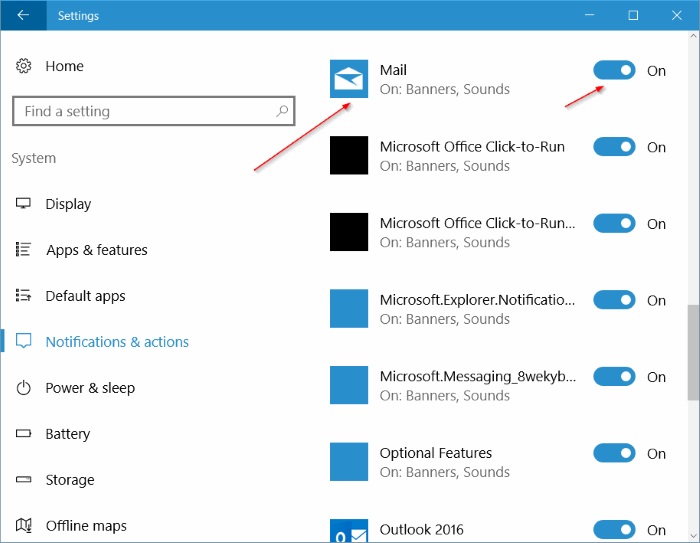Open Microsoft.Messaging_8wekyb... entry
Viewport: 700px width, 543px height.
478,385
